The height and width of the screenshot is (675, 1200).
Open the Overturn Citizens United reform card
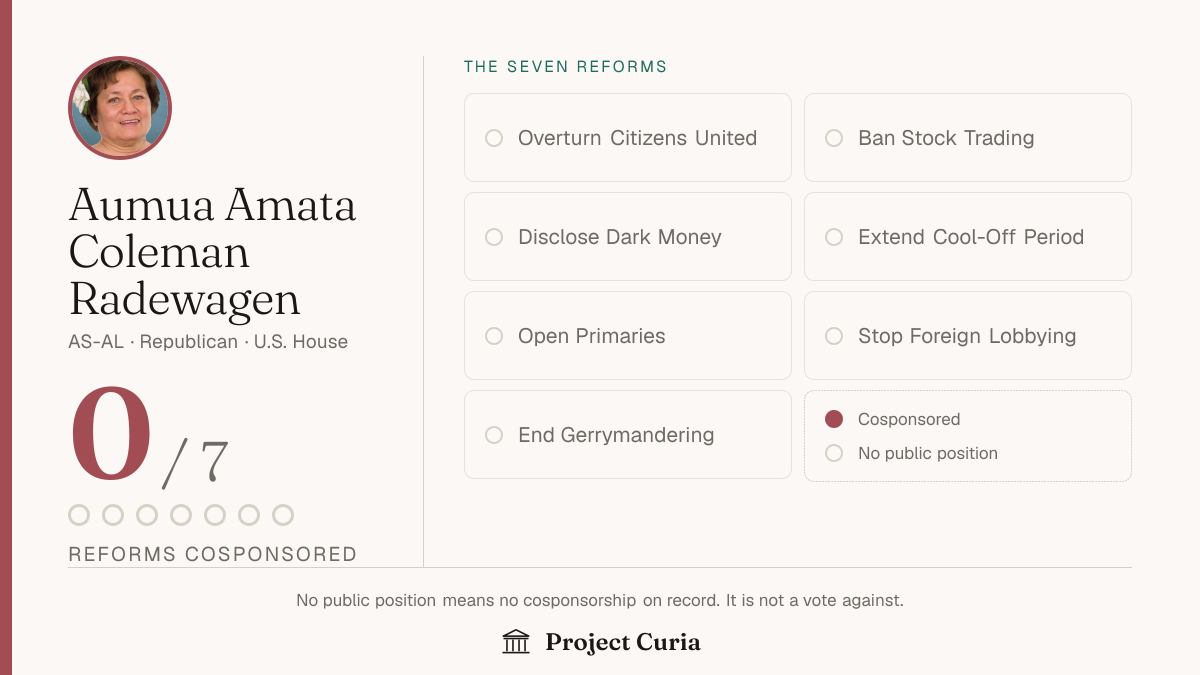point(628,138)
